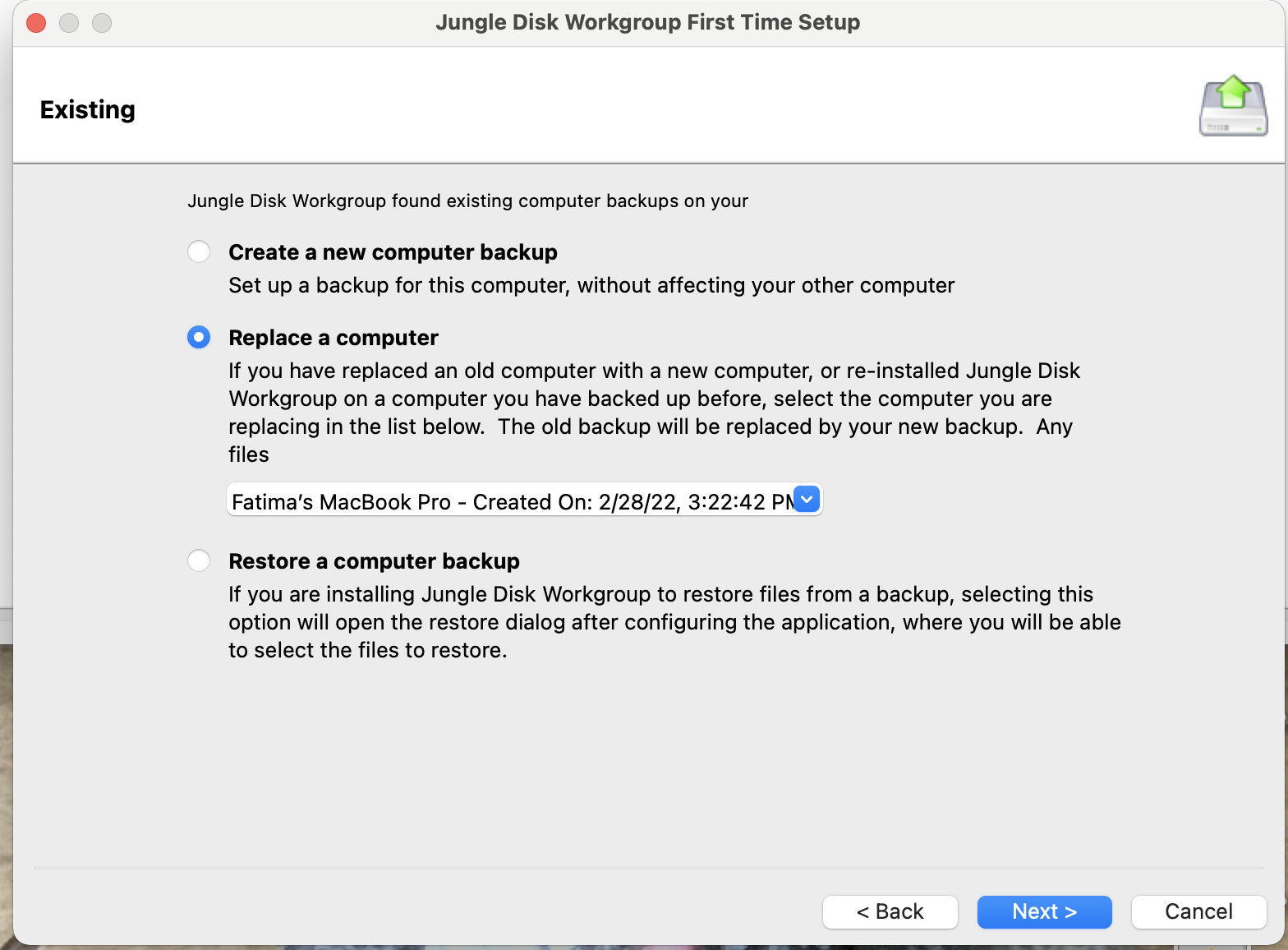Screen dimensions: 1288x950
Task: Click the existing backups description sentence
Action: [468, 201]
